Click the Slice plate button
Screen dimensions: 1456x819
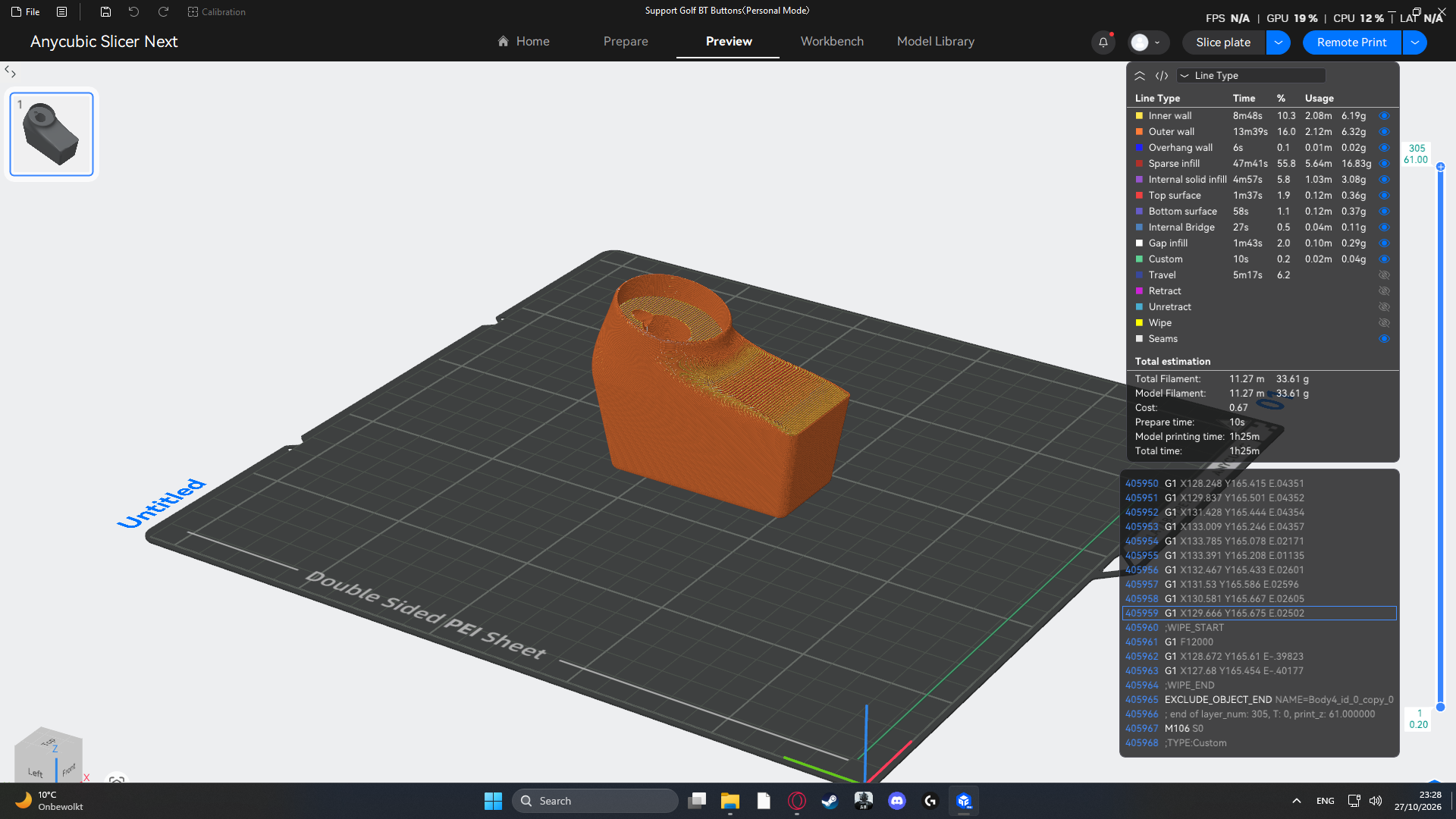pyautogui.click(x=1223, y=42)
